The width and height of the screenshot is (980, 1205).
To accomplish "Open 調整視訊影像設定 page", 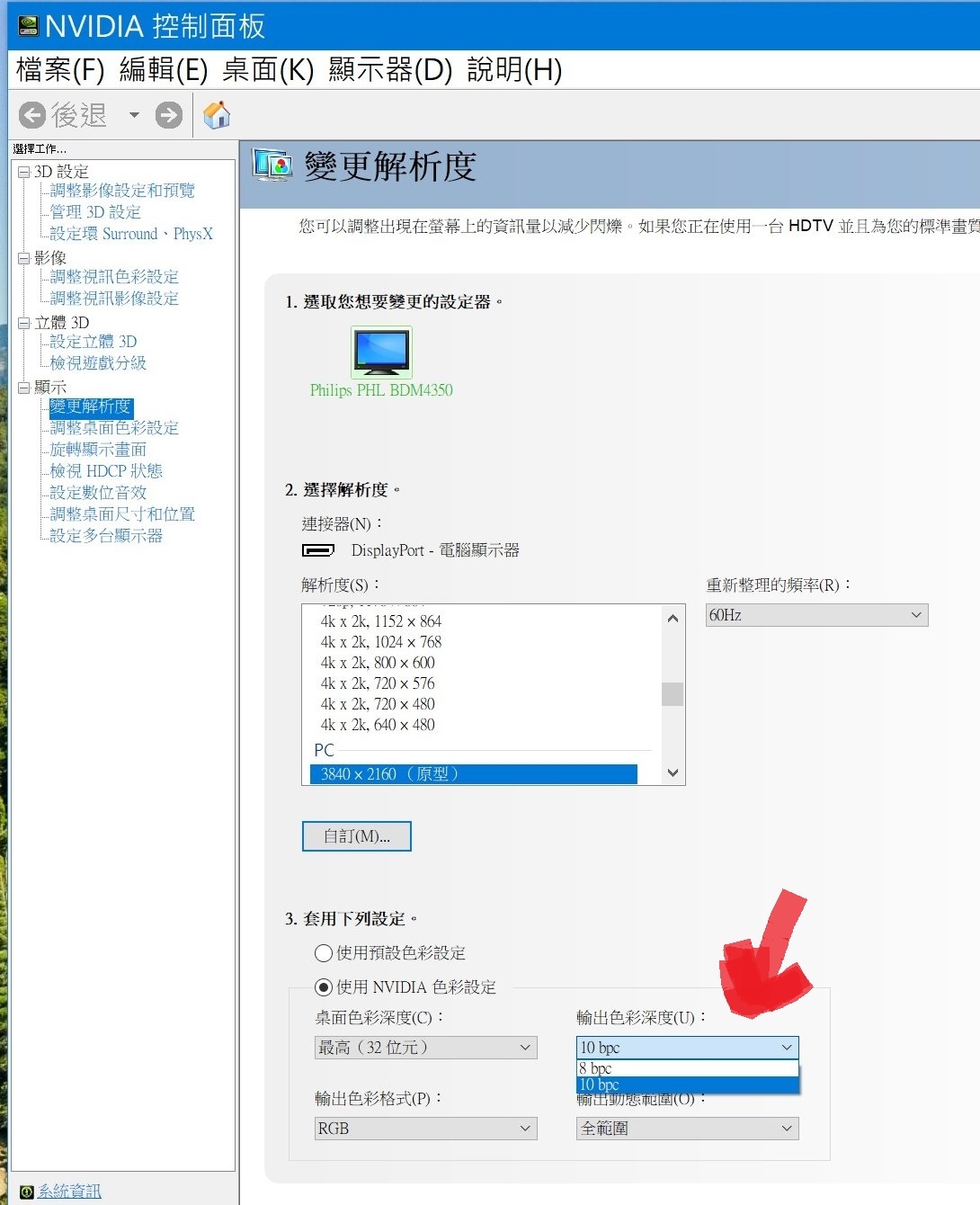I will (x=114, y=299).
